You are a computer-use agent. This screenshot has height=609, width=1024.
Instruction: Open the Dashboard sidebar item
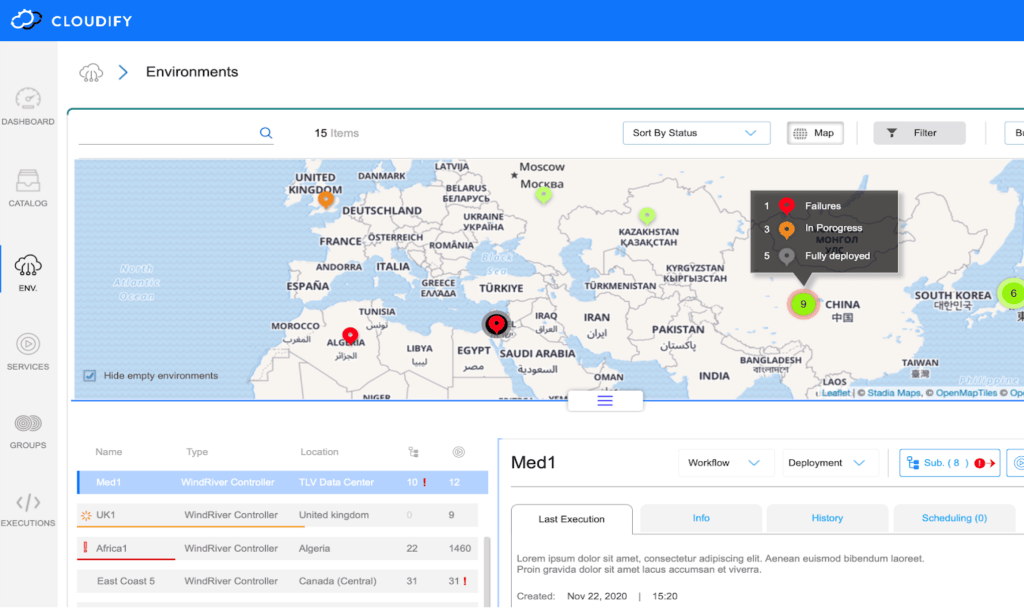click(28, 106)
